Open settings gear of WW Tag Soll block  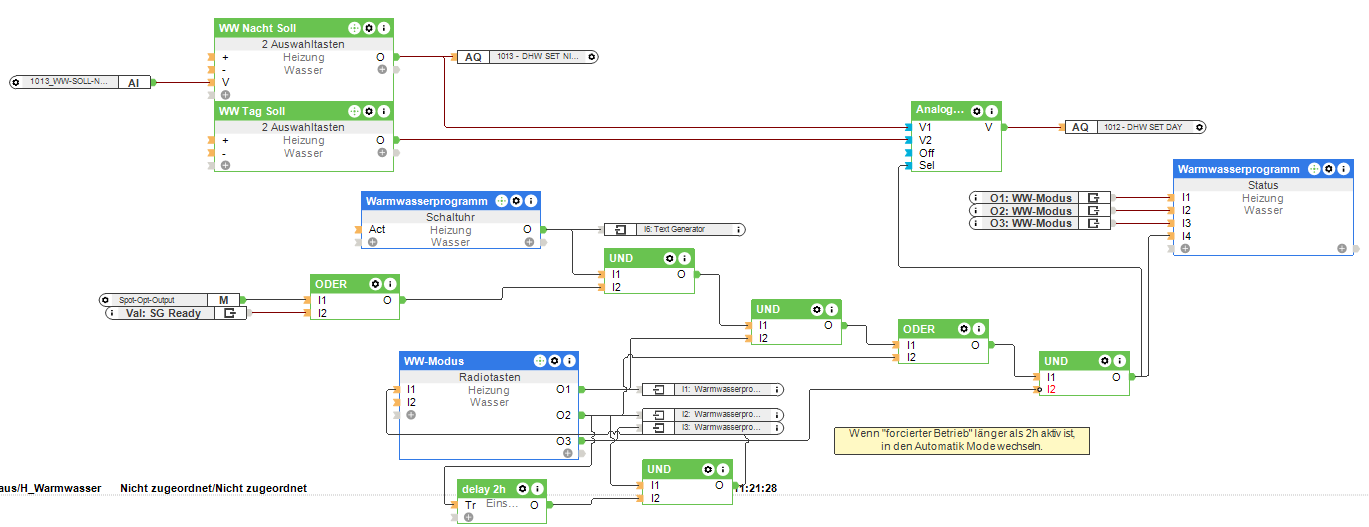369,111
